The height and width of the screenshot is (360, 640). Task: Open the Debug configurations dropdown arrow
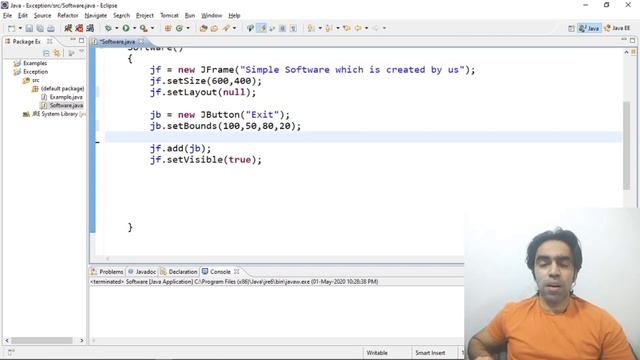[x=116, y=28]
